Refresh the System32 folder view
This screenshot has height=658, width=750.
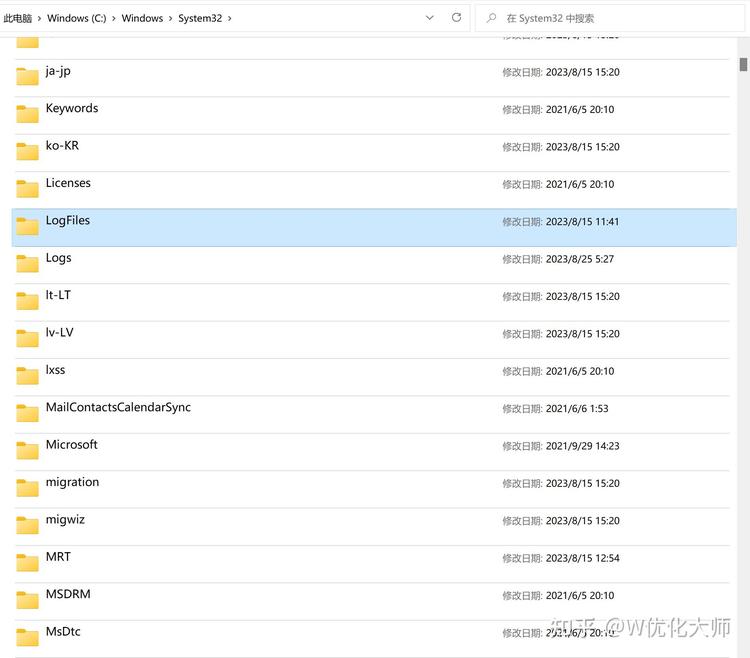(456, 18)
